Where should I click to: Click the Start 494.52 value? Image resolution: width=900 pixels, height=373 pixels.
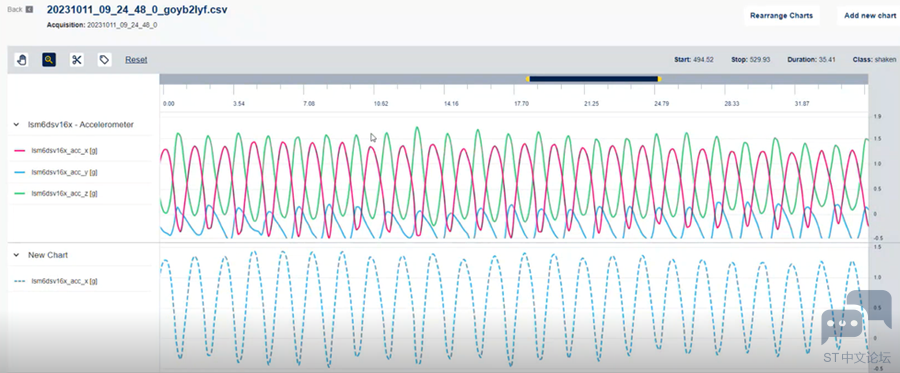(x=694, y=60)
